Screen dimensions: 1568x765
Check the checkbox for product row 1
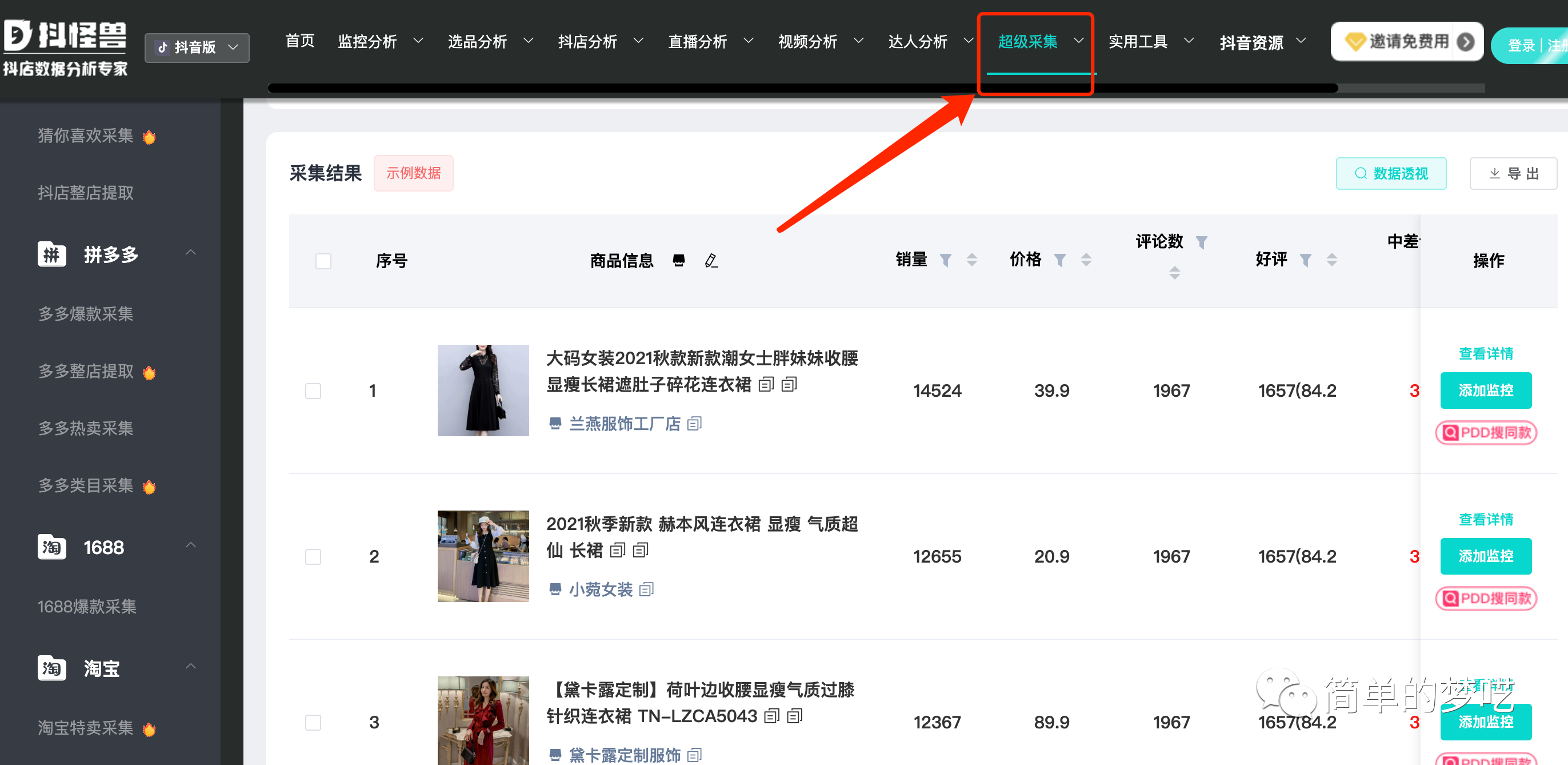(x=314, y=391)
